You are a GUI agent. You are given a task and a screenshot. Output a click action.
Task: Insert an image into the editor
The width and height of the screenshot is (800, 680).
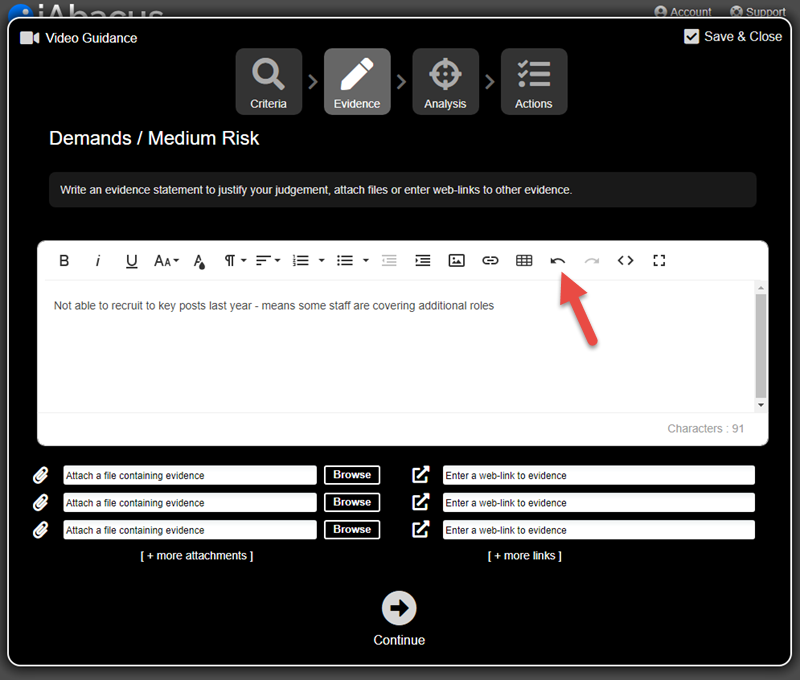coord(456,261)
